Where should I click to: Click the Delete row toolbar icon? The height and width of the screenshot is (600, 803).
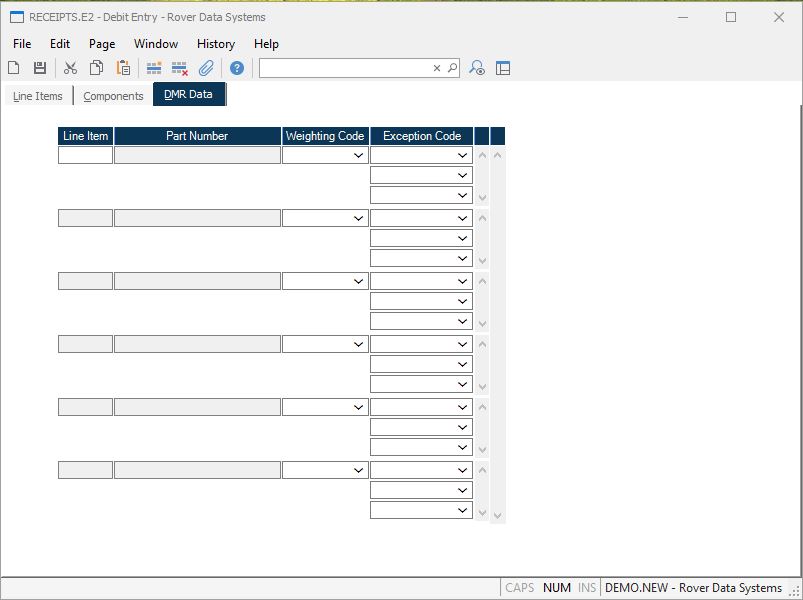coord(180,68)
